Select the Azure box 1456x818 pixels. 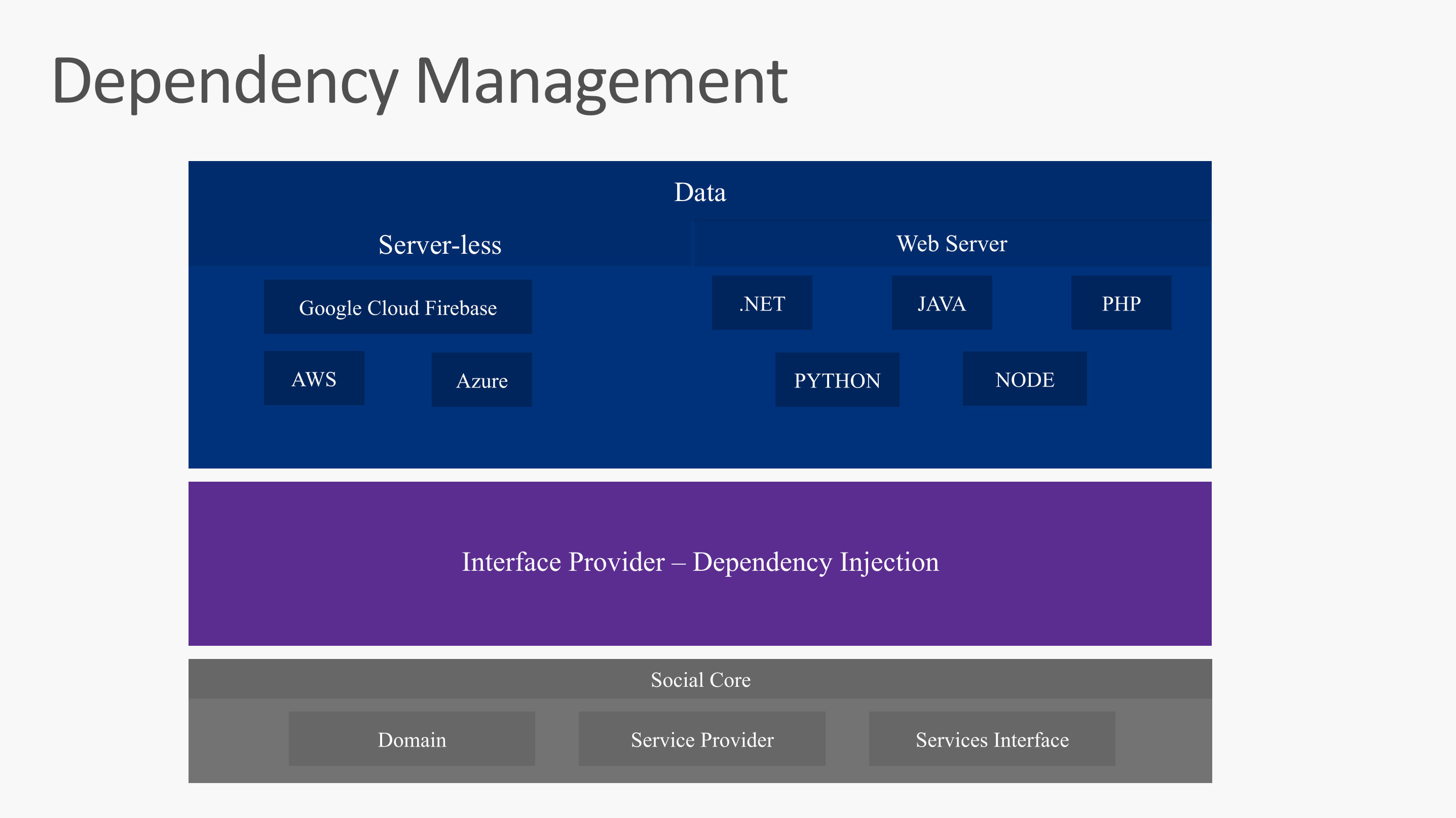click(x=481, y=380)
